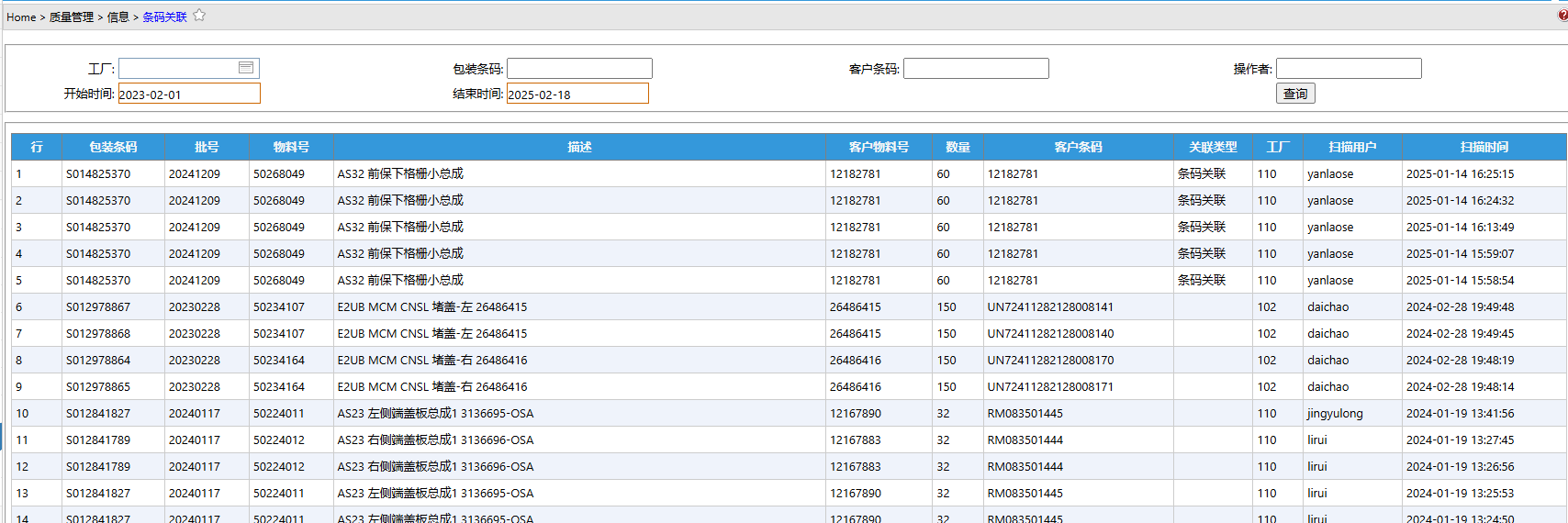Sort by 关联类型 column header
The height and width of the screenshot is (523, 1568).
pyautogui.click(x=1213, y=147)
